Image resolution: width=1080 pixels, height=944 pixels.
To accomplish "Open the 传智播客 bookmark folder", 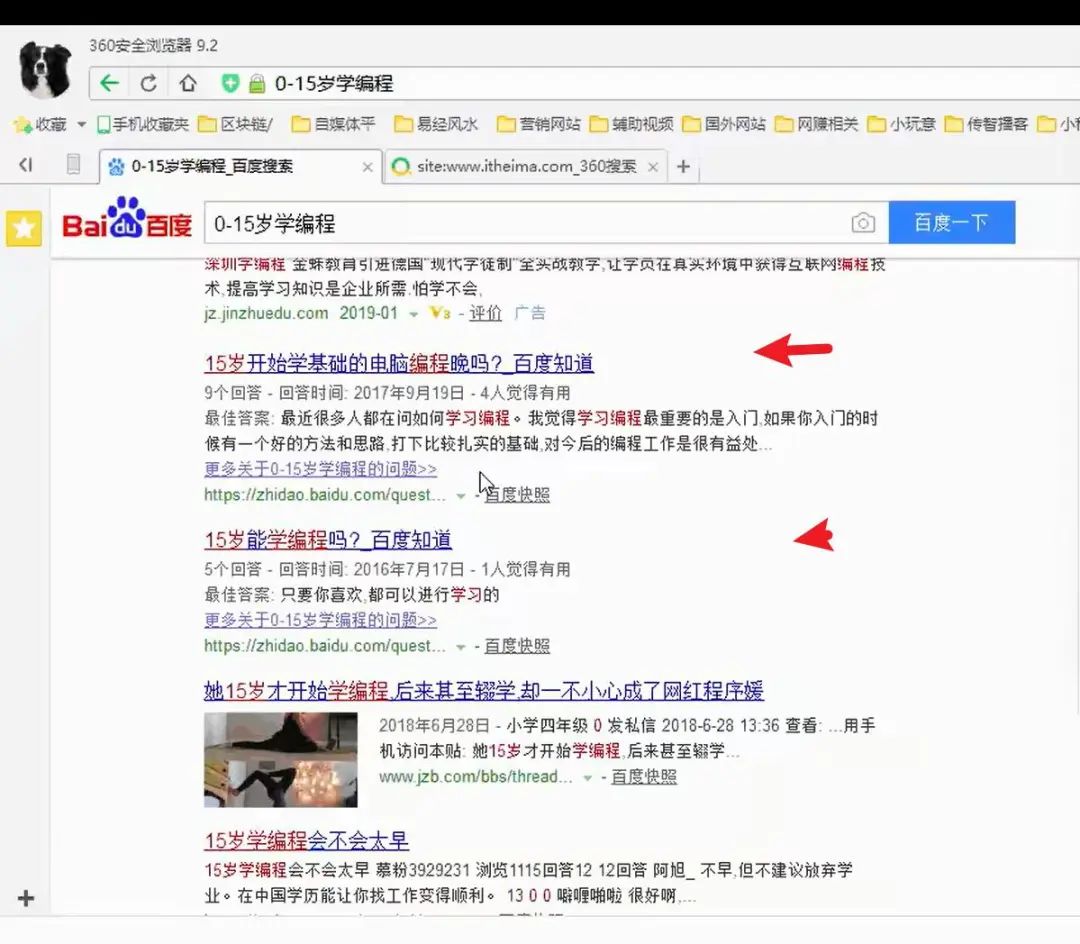I will (986, 124).
